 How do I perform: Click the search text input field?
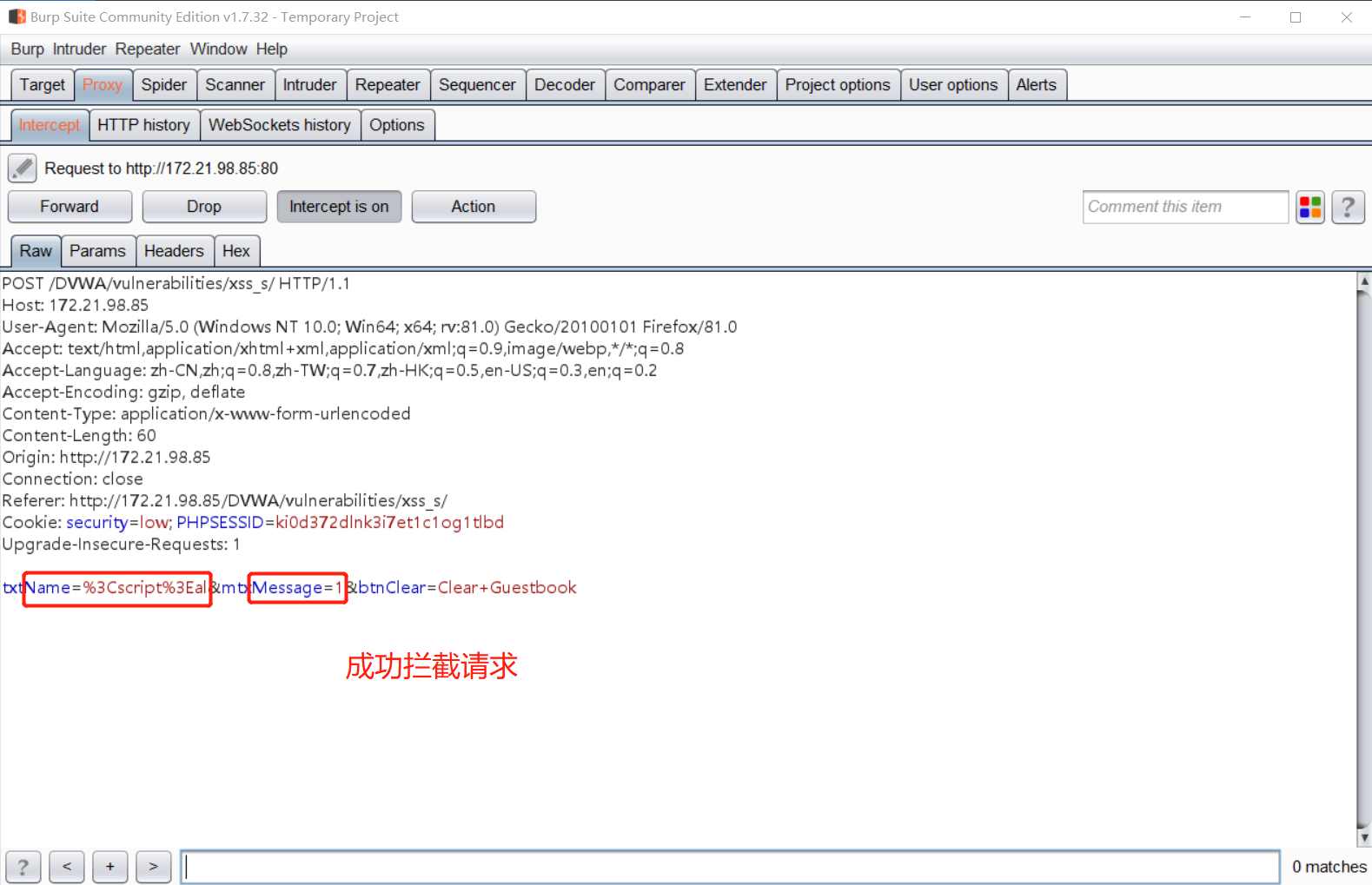730,867
